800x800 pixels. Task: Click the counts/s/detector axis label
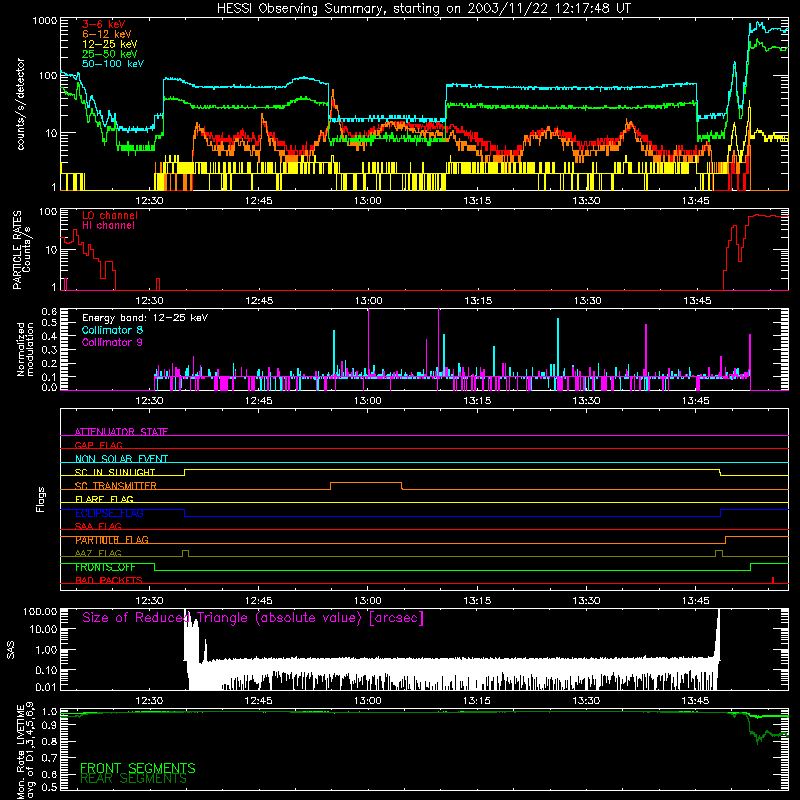(x=20, y=104)
